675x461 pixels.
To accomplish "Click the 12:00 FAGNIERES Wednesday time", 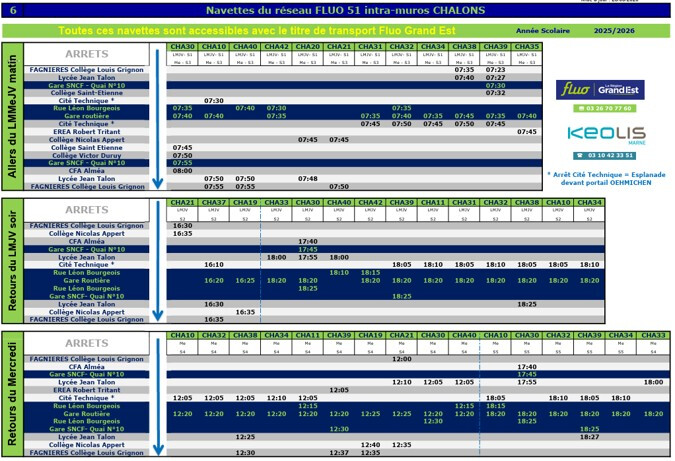I will pos(402,359).
